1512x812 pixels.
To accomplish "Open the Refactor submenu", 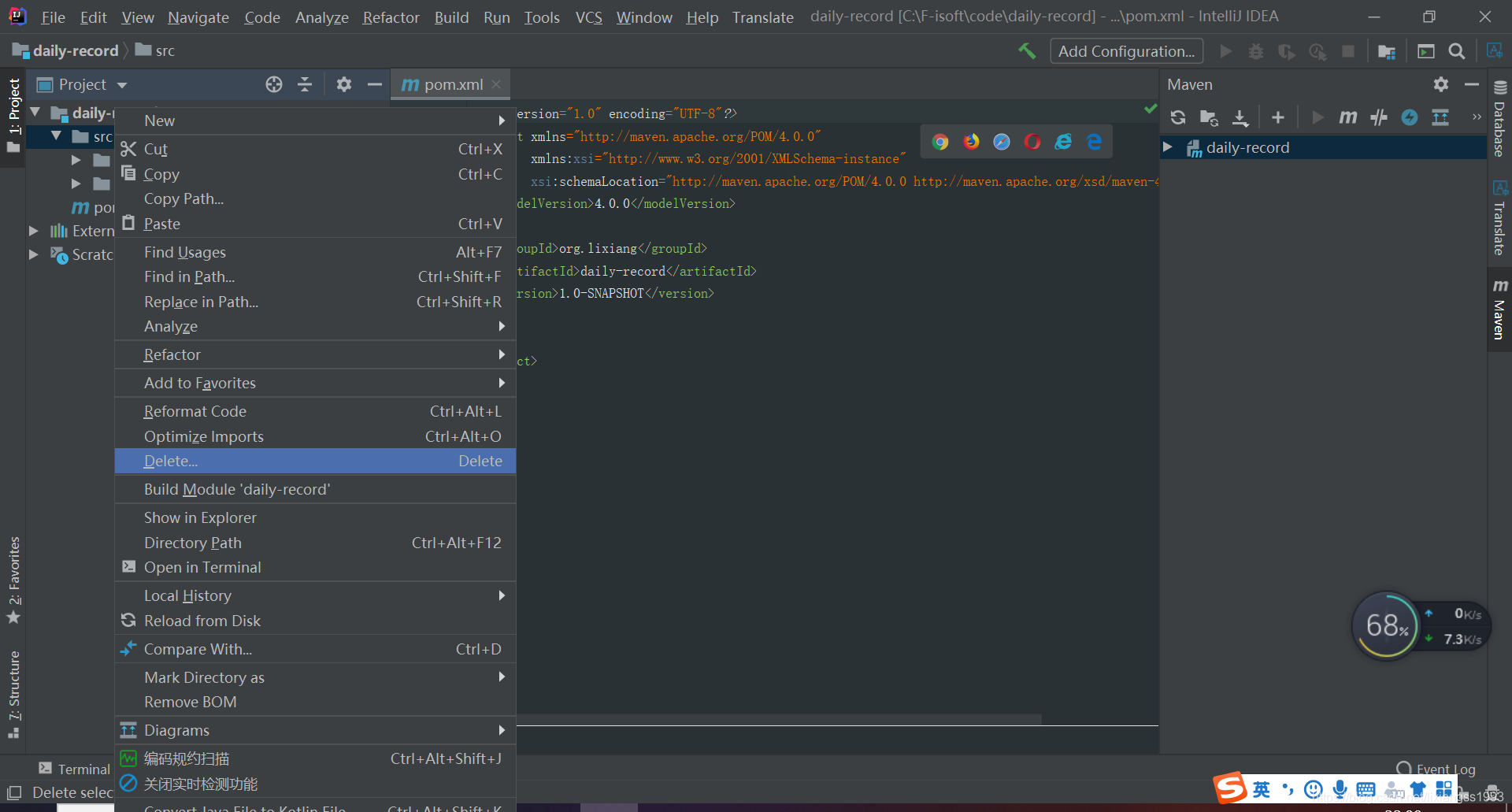I will coord(315,354).
